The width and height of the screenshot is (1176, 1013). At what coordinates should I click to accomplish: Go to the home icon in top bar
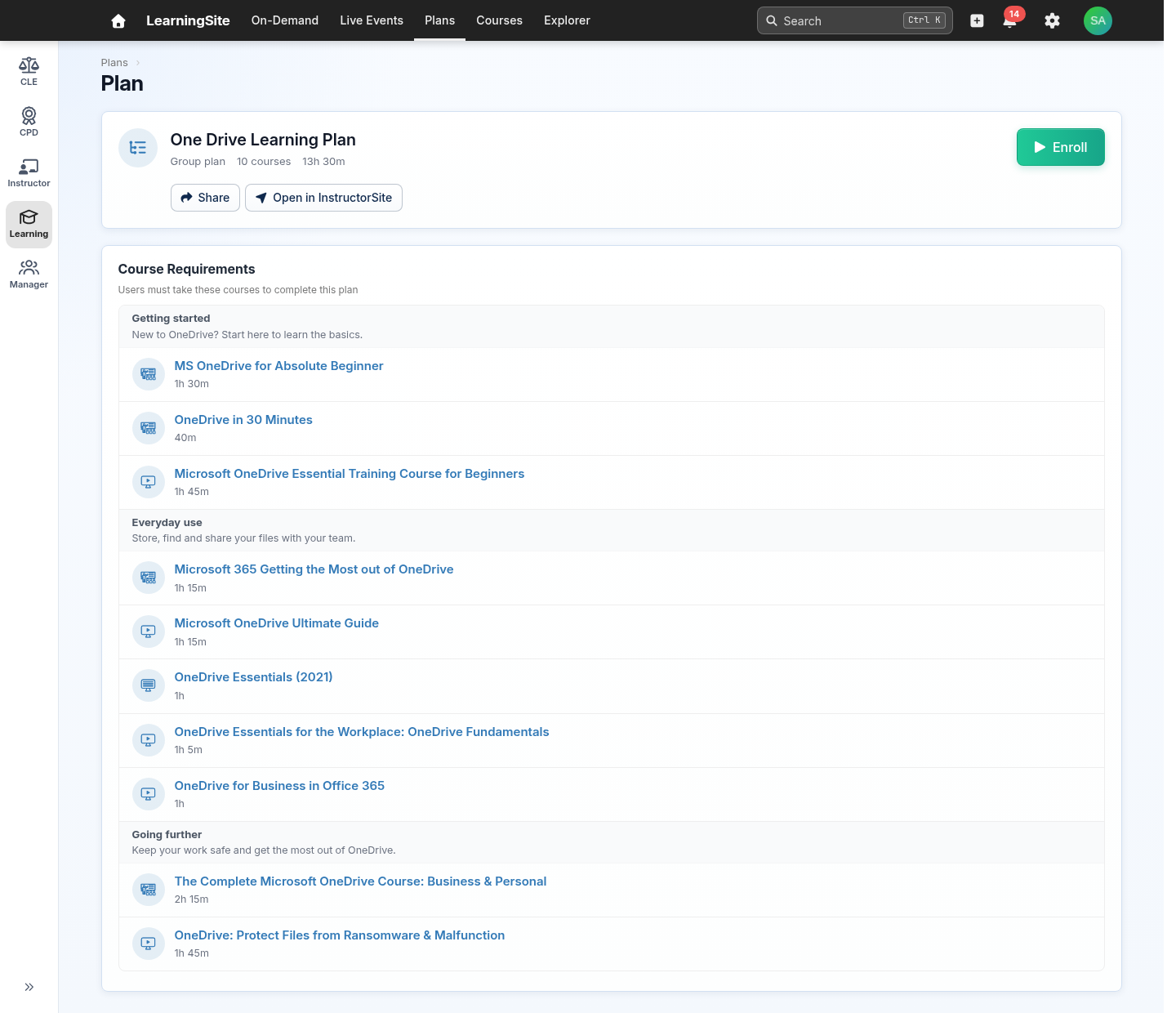(x=118, y=21)
